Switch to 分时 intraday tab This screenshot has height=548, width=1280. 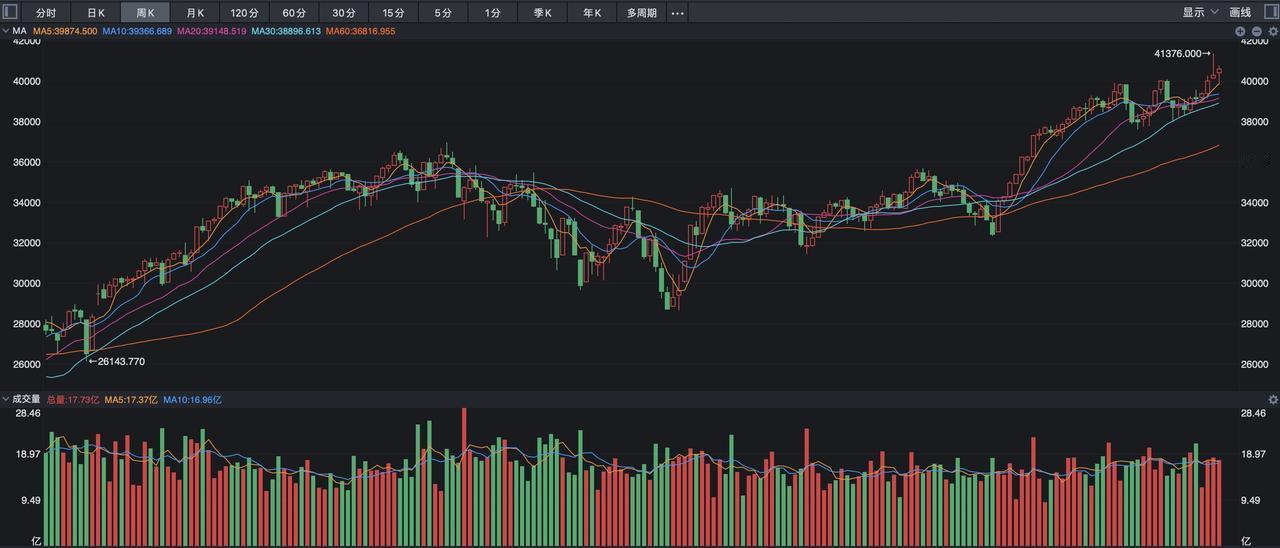[x=46, y=13]
